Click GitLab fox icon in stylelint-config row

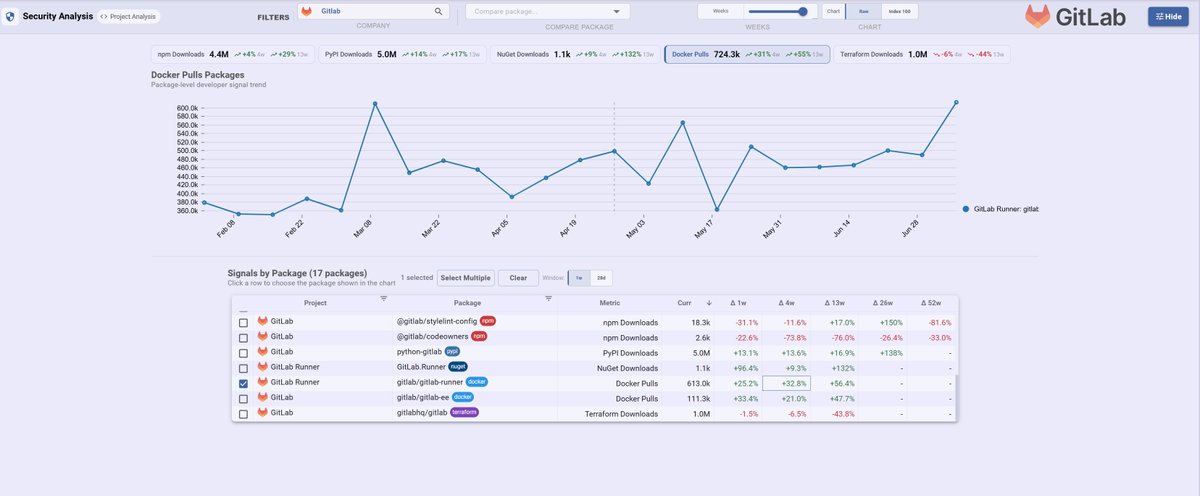tap(262, 322)
